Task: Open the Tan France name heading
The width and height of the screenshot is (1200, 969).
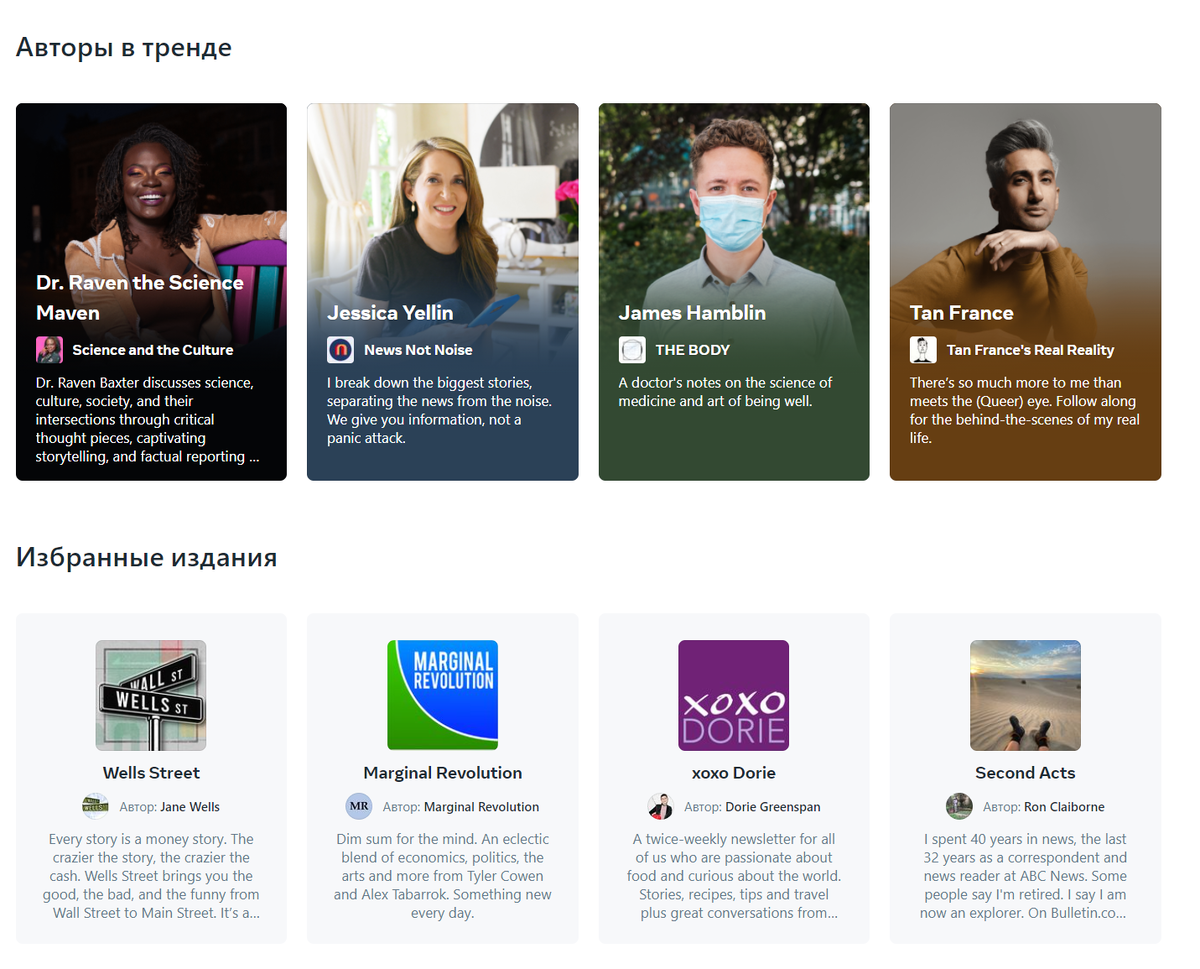Action: (x=961, y=313)
